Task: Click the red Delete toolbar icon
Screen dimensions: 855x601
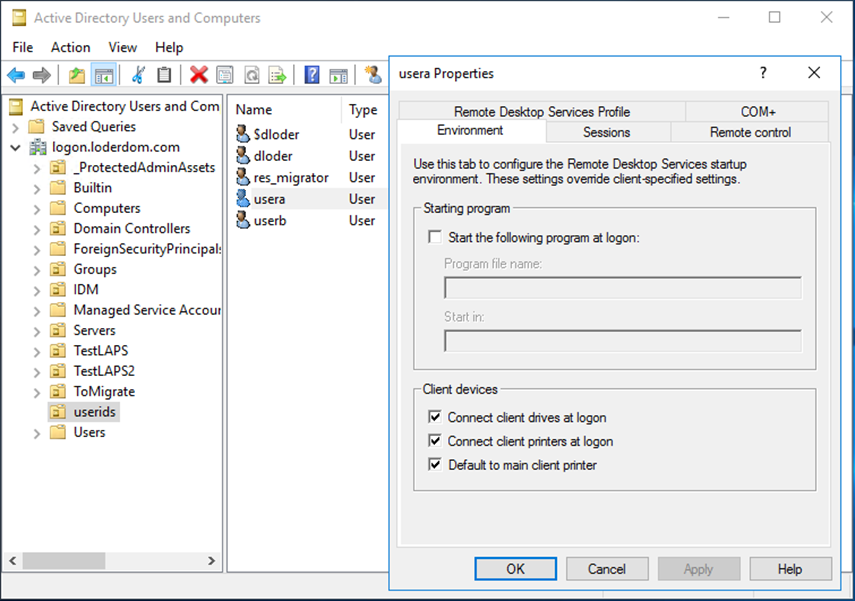Action: click(x=198, y=75)
